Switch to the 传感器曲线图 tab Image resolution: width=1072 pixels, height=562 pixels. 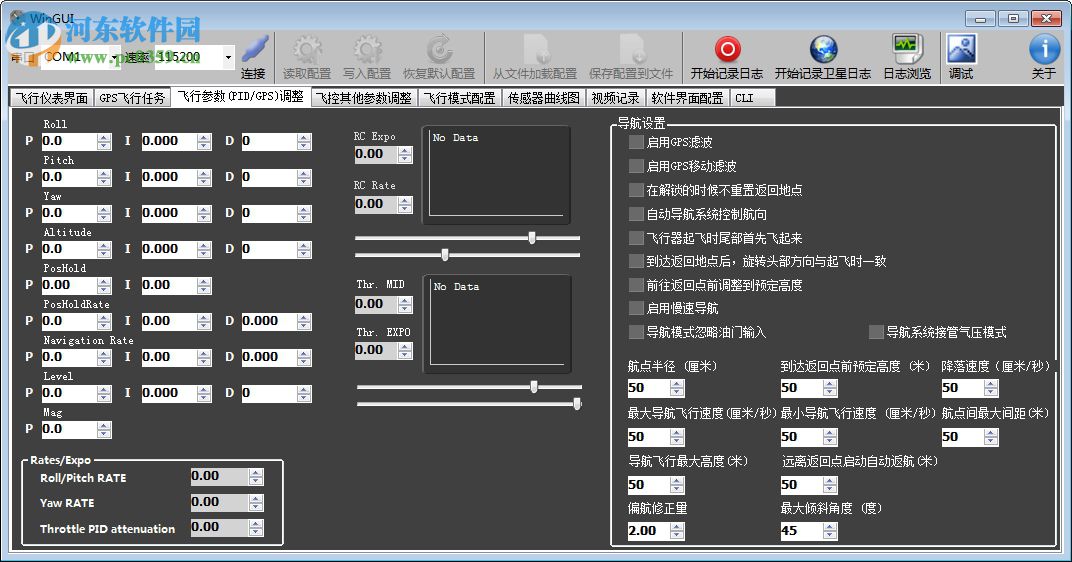544,98
